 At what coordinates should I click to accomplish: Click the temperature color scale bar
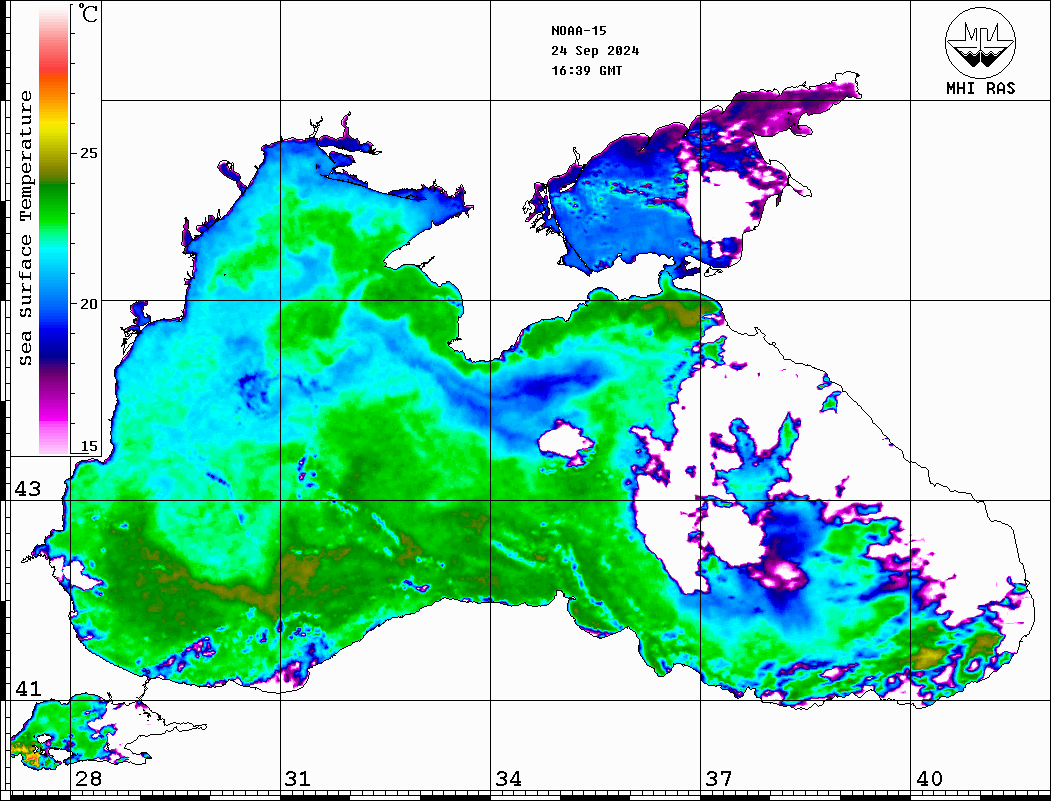pyautogui.click(x=54, y=231)
